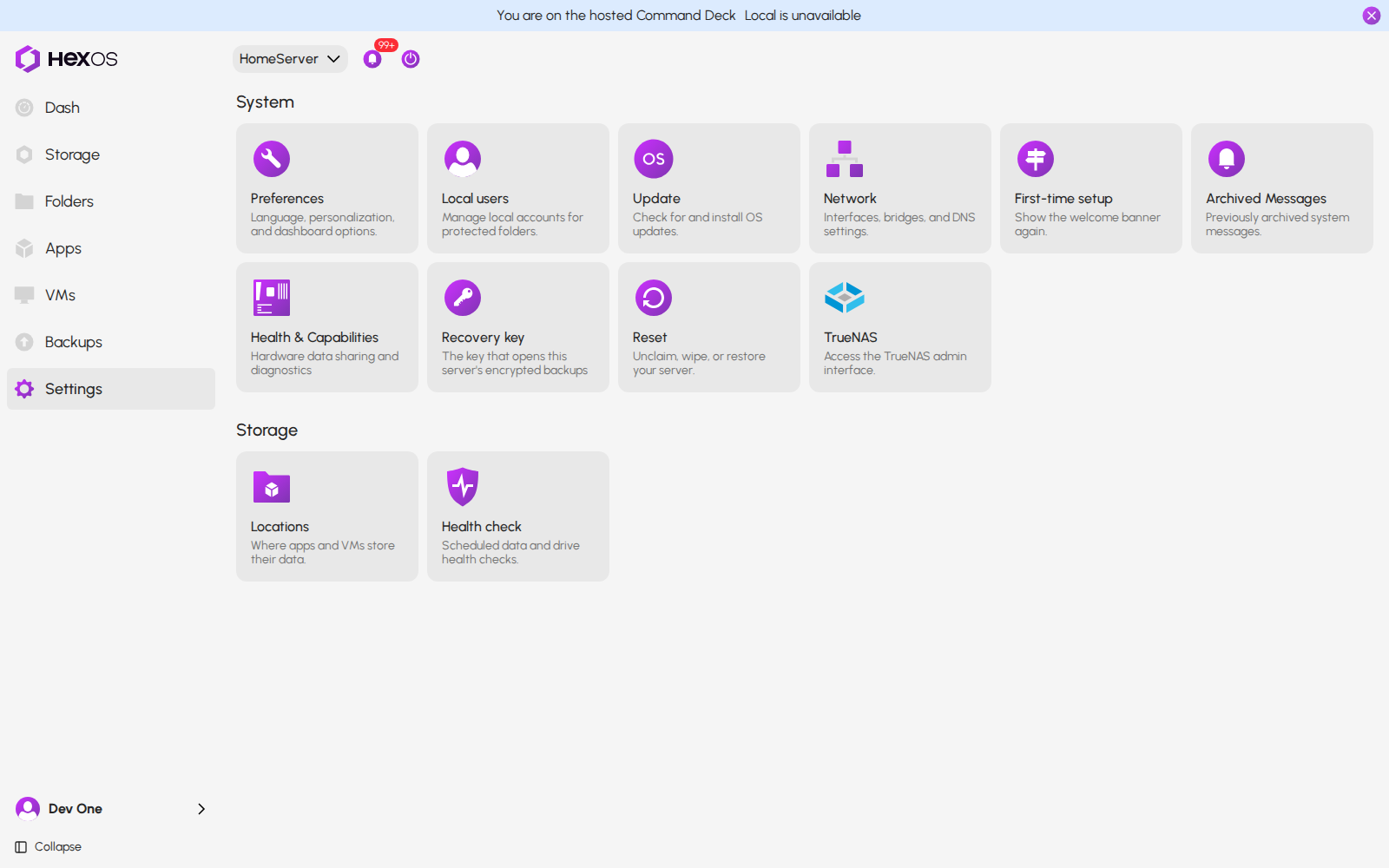Image resolution: width=1389 pixels, height=868 pixels.
Task: Open the Preferences card title
Action: pyautogui.click(x=287, y=199)
